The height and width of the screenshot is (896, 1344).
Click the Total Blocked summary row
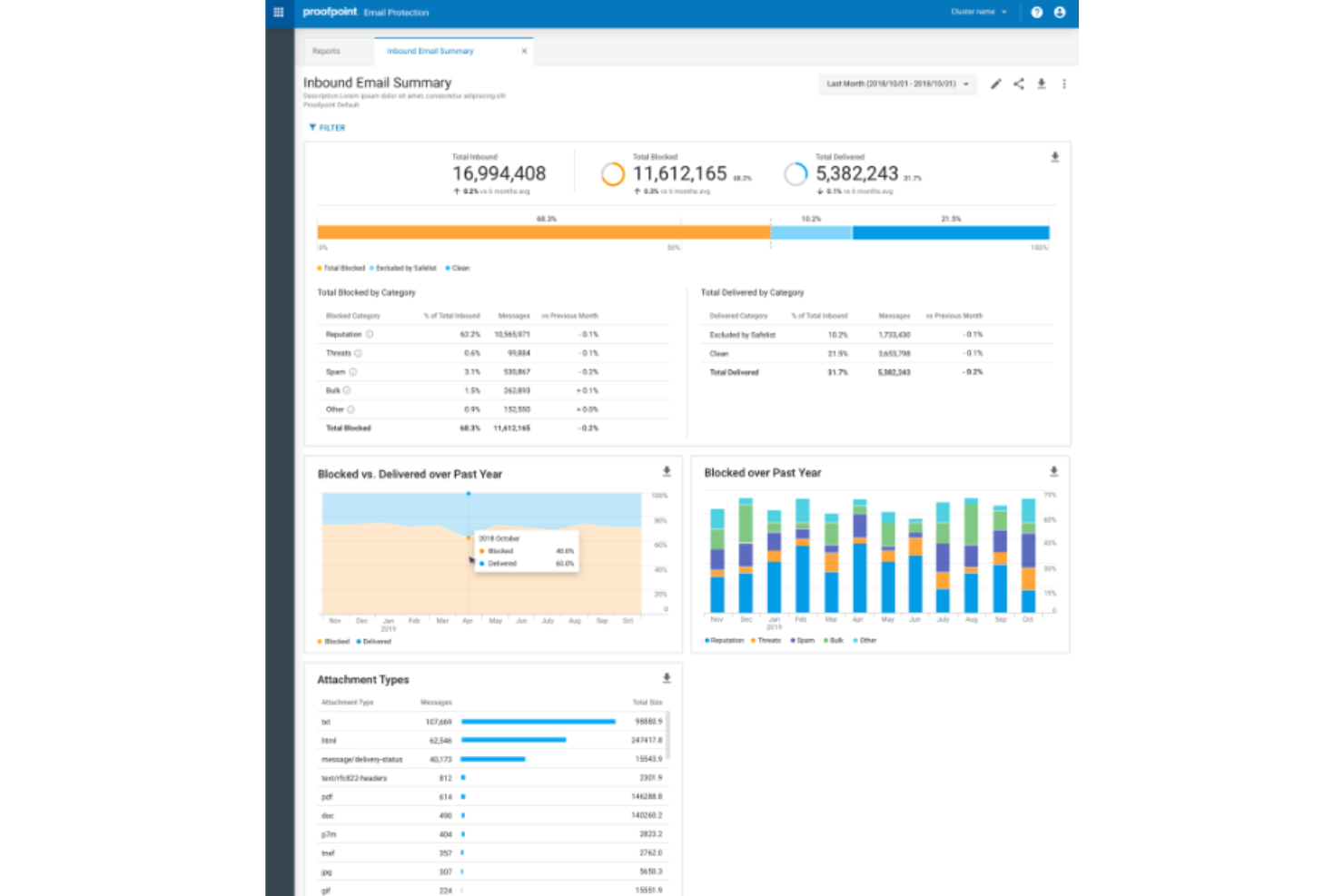493,428
